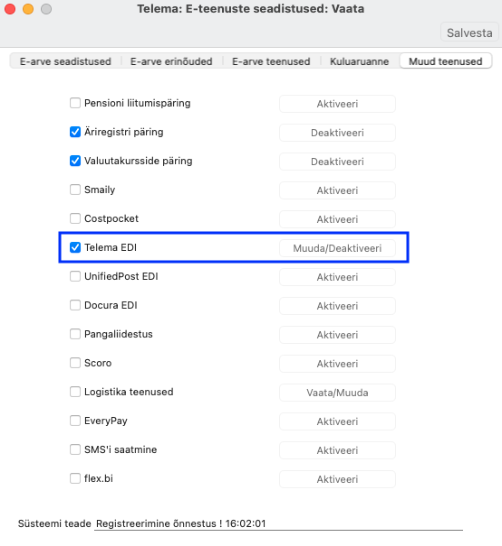Click Aktiveeri next to EveryPay

pos(337,422)
